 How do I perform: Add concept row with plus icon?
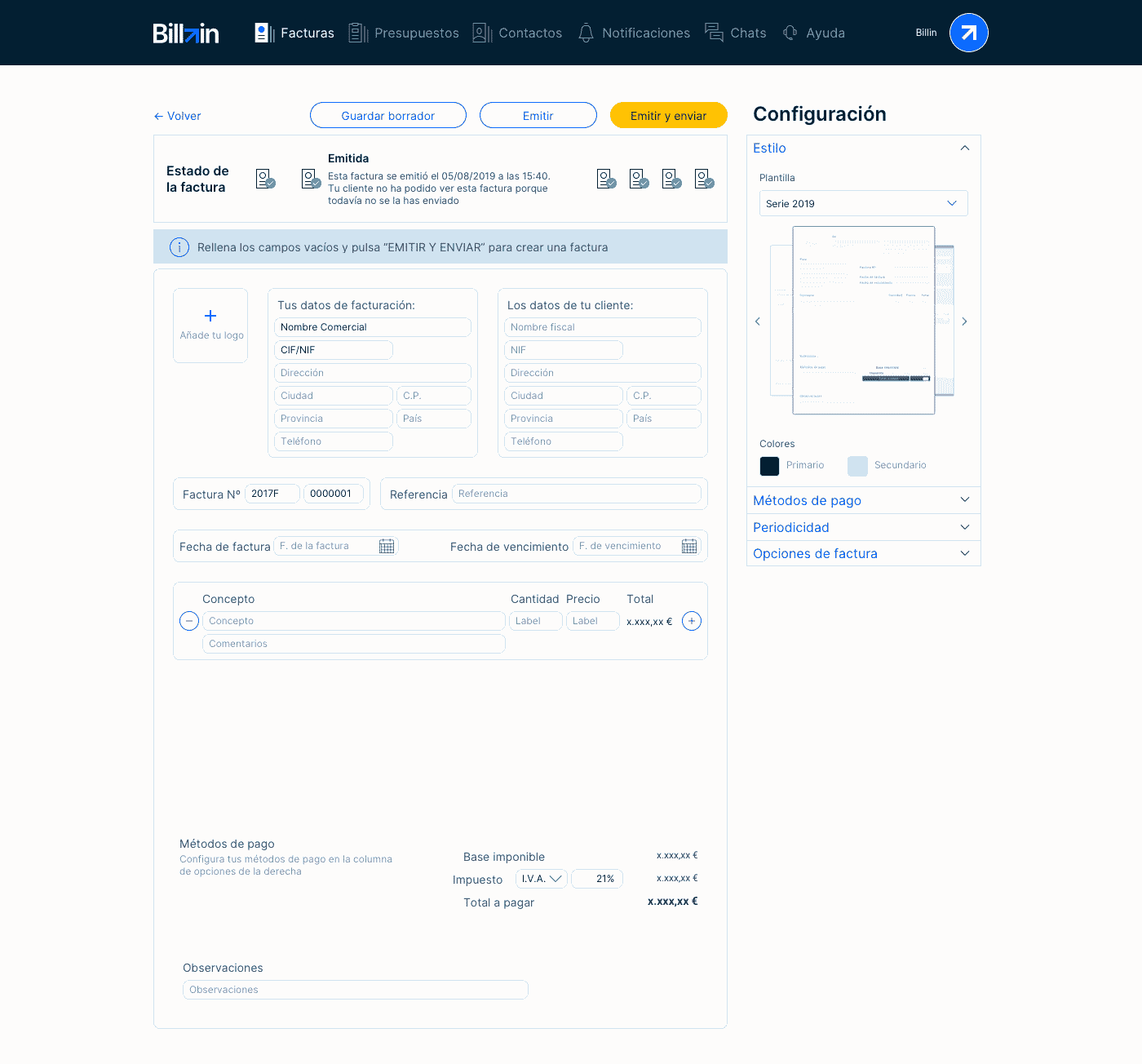(x=692, y=621)
